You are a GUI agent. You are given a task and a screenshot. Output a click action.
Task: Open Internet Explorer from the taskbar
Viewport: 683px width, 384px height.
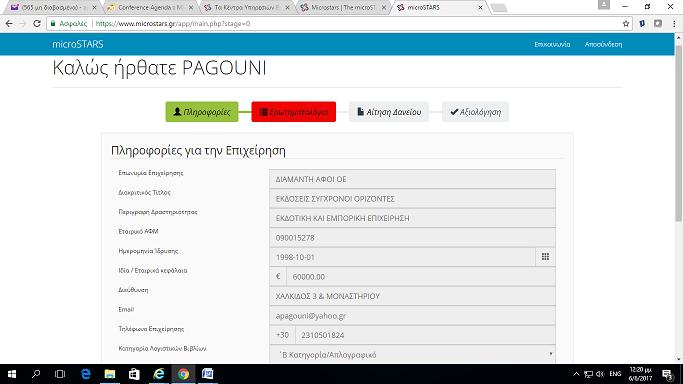[x=159, y=374]
